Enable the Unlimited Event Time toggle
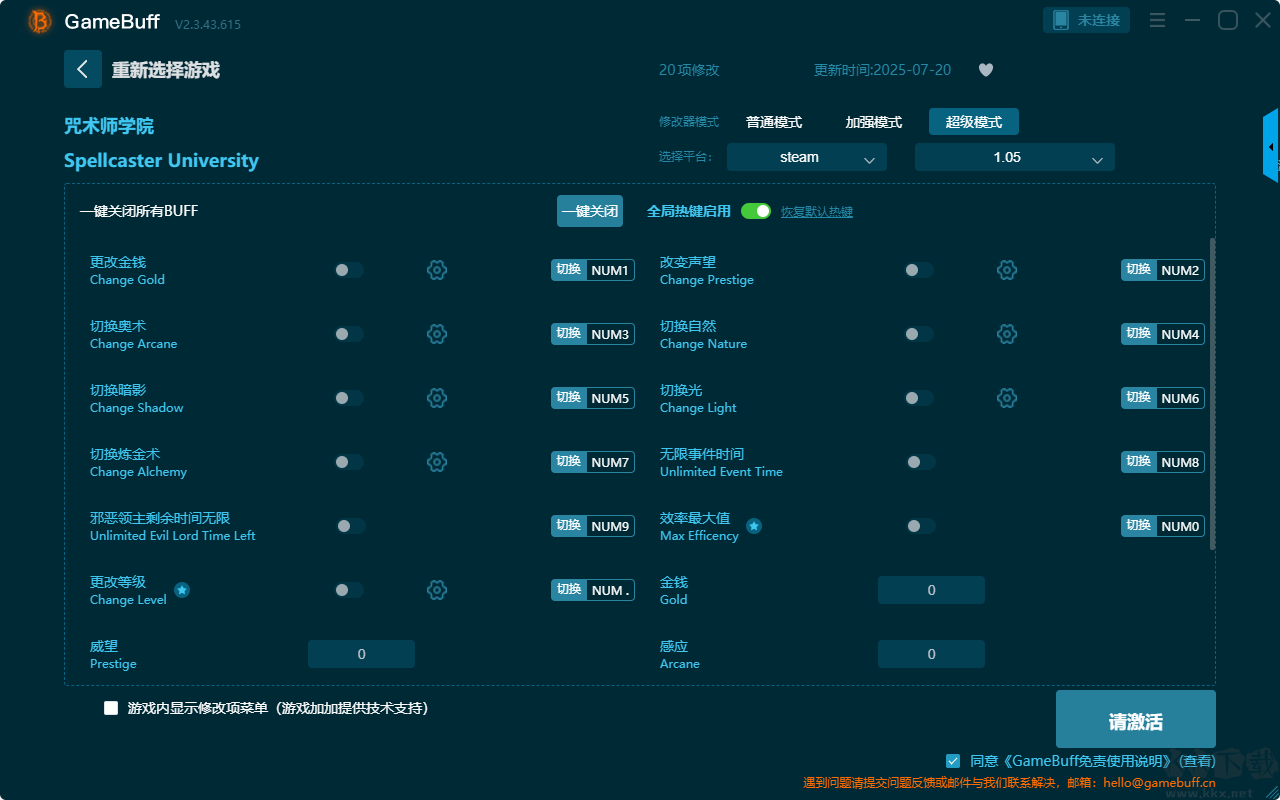 (x=920, y=462)
